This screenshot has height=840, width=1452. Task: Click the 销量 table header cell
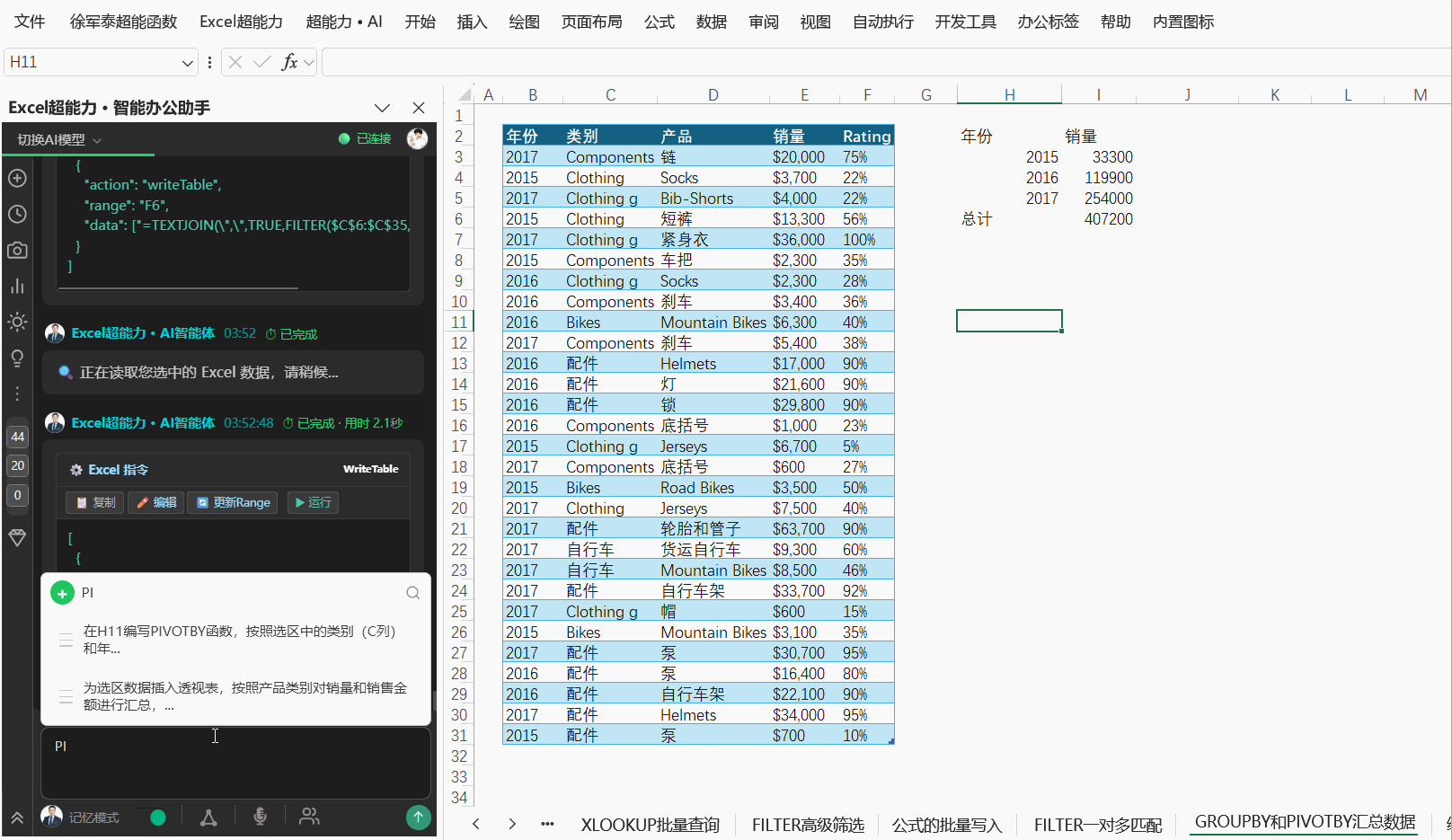[804, 136]
